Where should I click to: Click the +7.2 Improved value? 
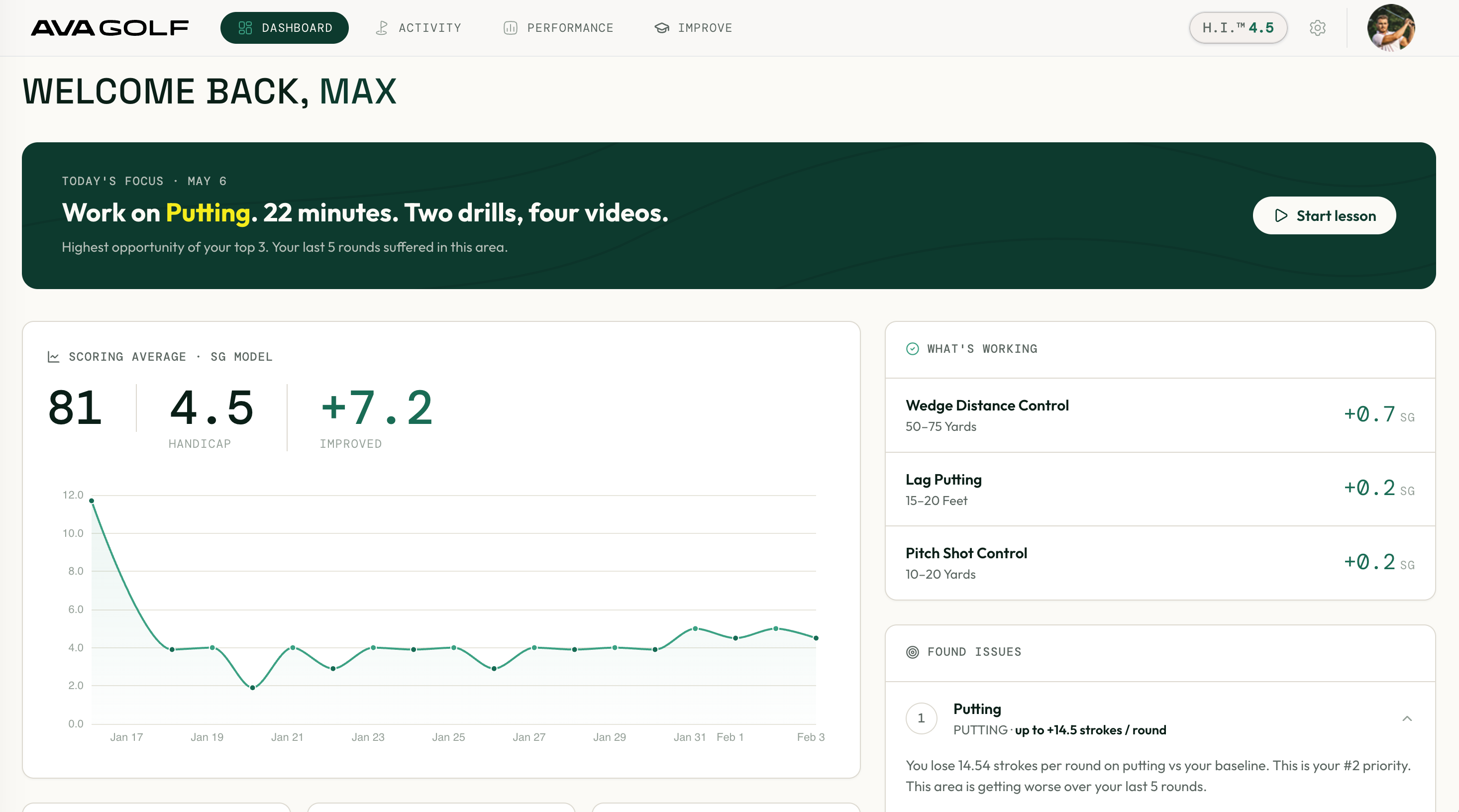tap(377, 407)
